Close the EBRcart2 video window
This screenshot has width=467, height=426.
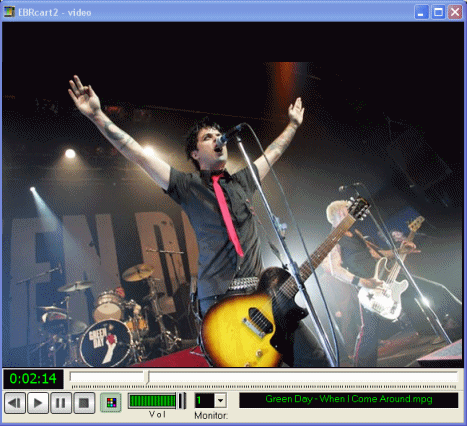click(x=455, y=12)
